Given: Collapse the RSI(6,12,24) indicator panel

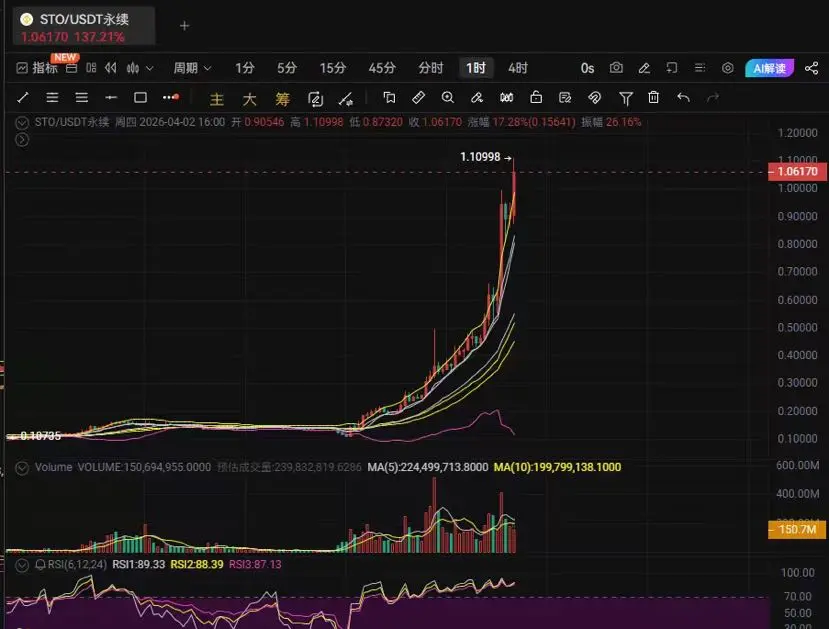Looking at the screenshot, I should [x=22, y=565].
